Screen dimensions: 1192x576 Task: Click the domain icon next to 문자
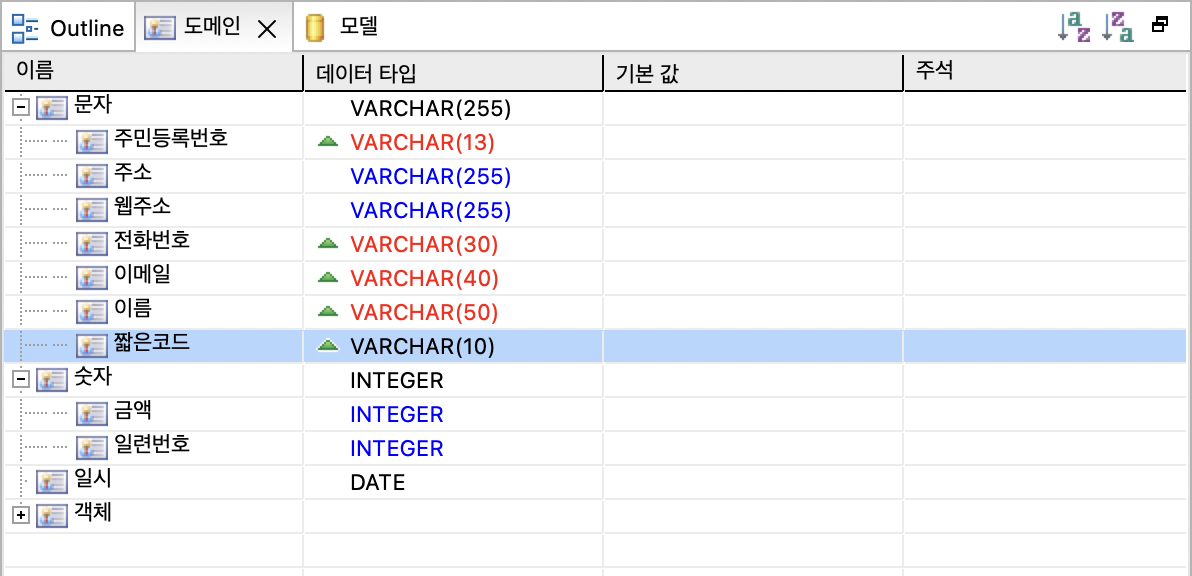[50, 109]
